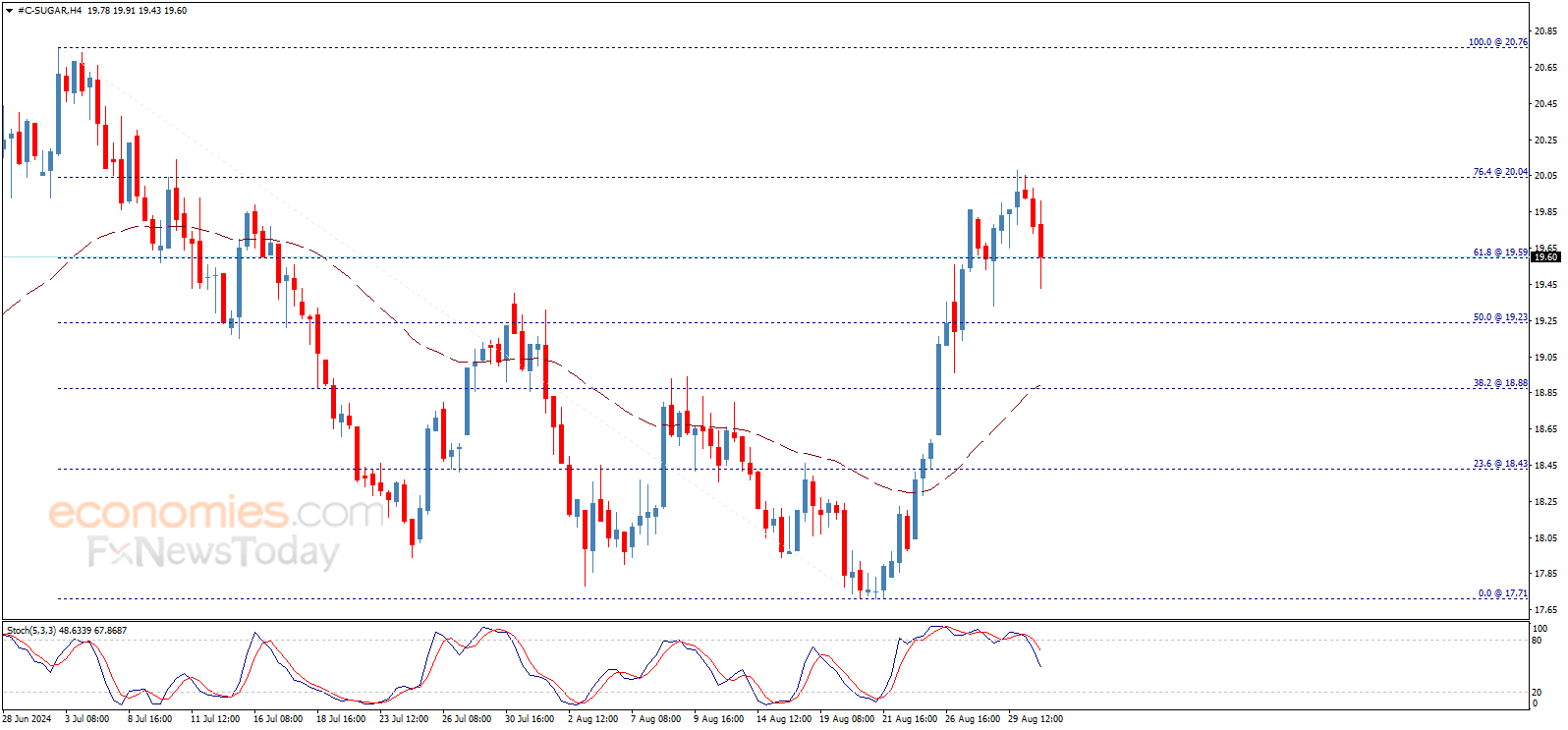
Task: Select the 17.65 price axis value
Action: pos(1546,610)
